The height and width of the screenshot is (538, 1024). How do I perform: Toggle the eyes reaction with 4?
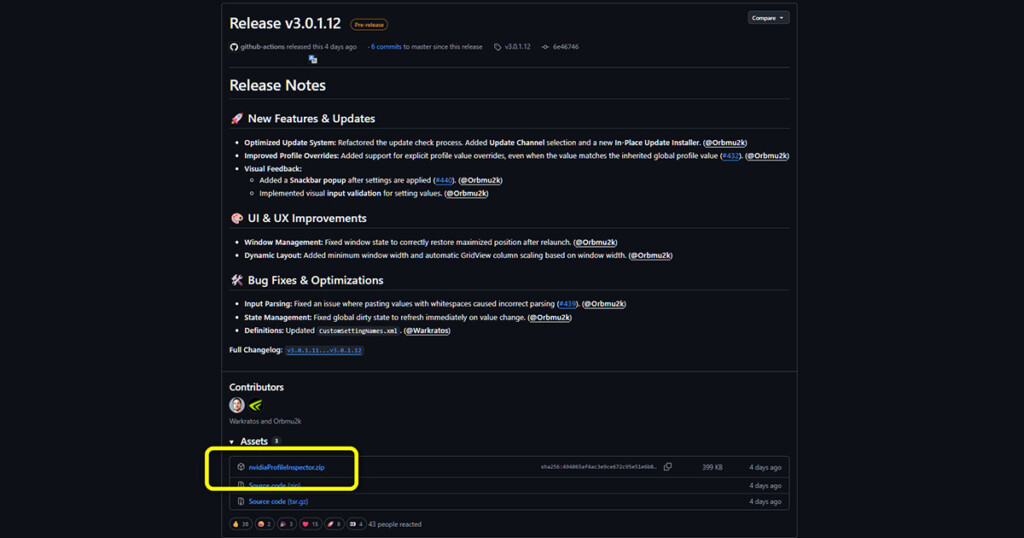coord(356,524)
